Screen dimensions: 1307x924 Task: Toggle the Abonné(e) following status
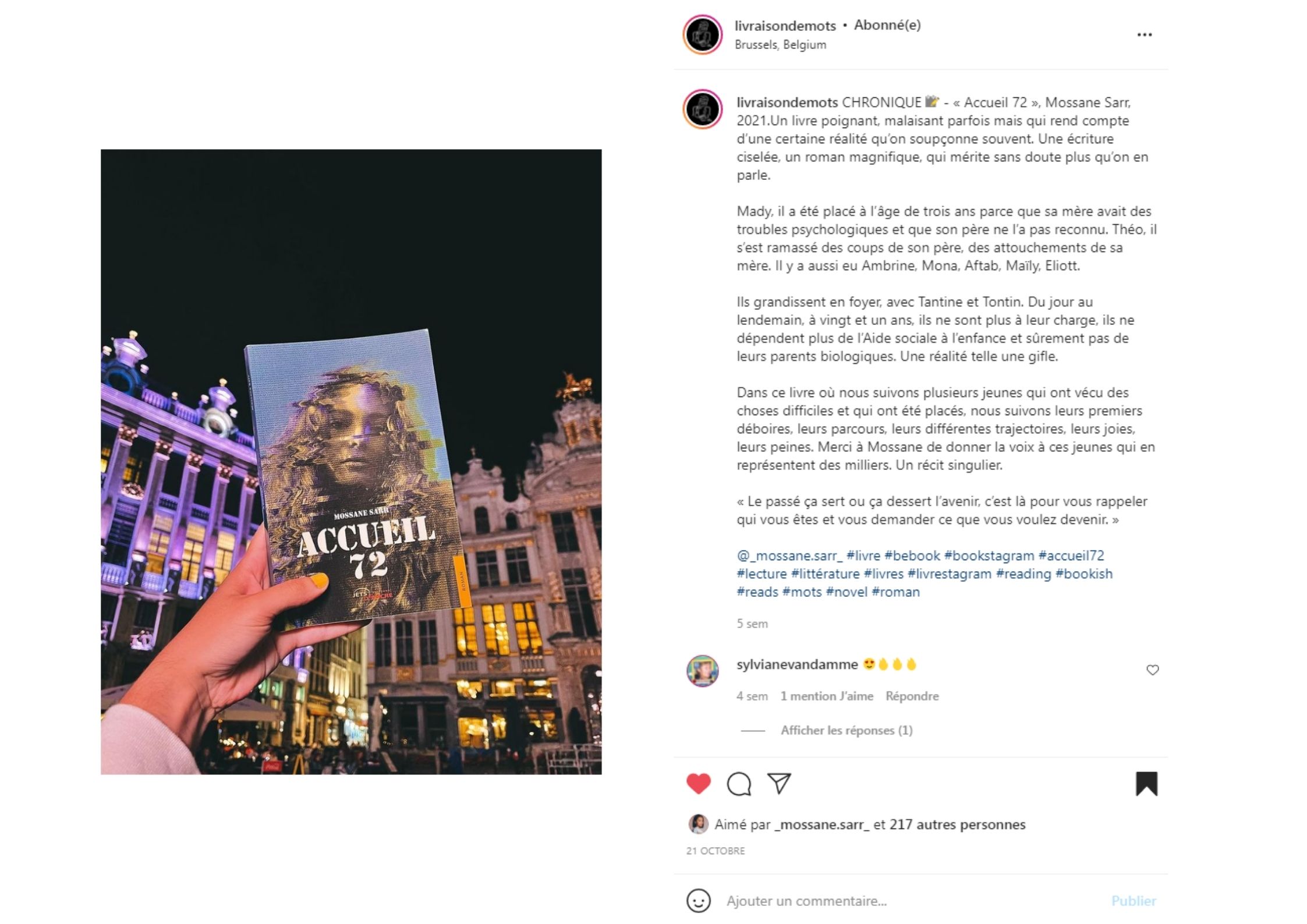pos(887,25)
